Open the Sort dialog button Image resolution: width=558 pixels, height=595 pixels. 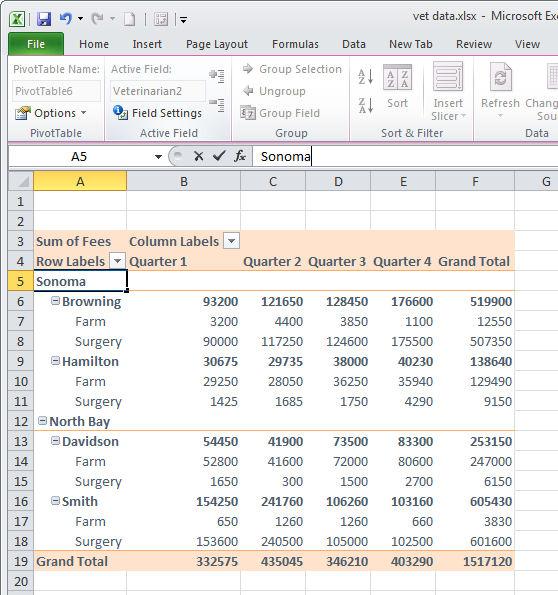397,87
